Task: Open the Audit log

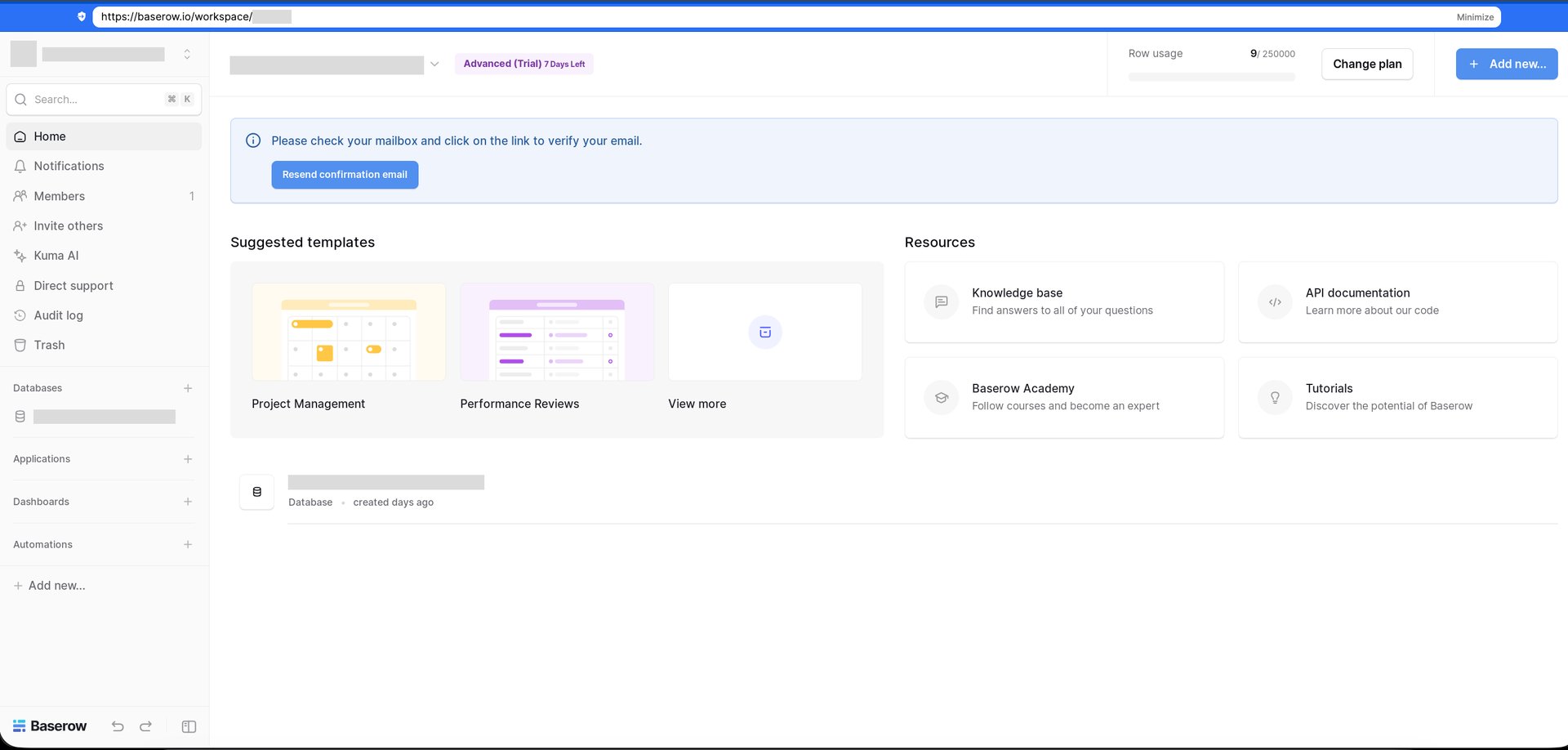Action: 104,315
